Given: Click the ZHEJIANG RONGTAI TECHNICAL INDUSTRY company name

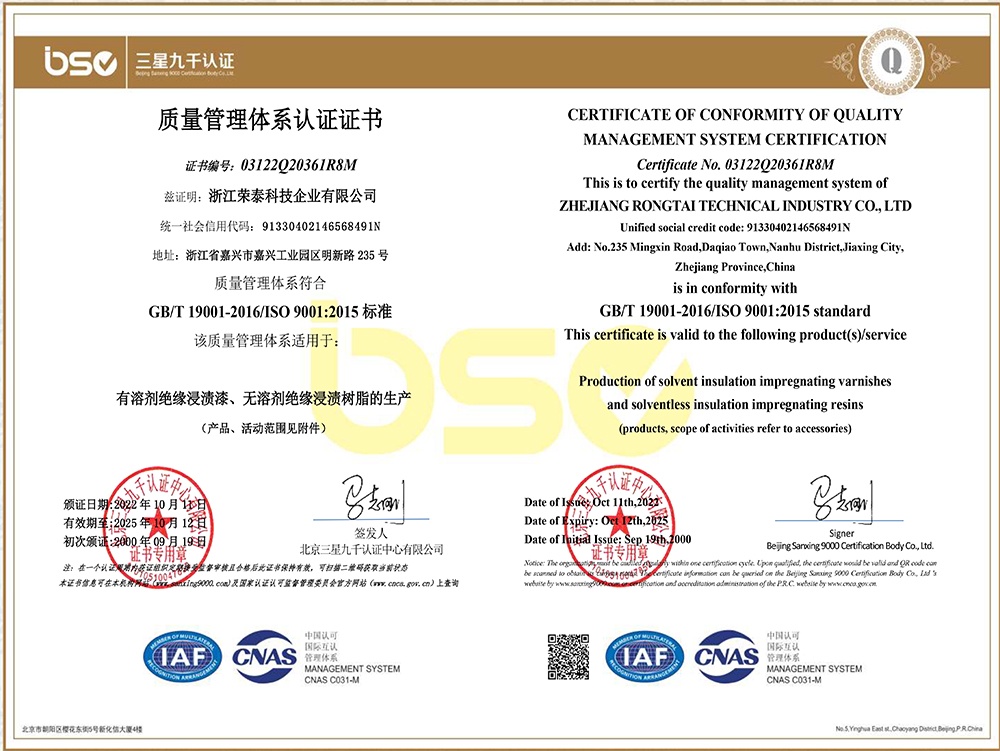Looking at the screenshot, I should click(x=735, y=205).
